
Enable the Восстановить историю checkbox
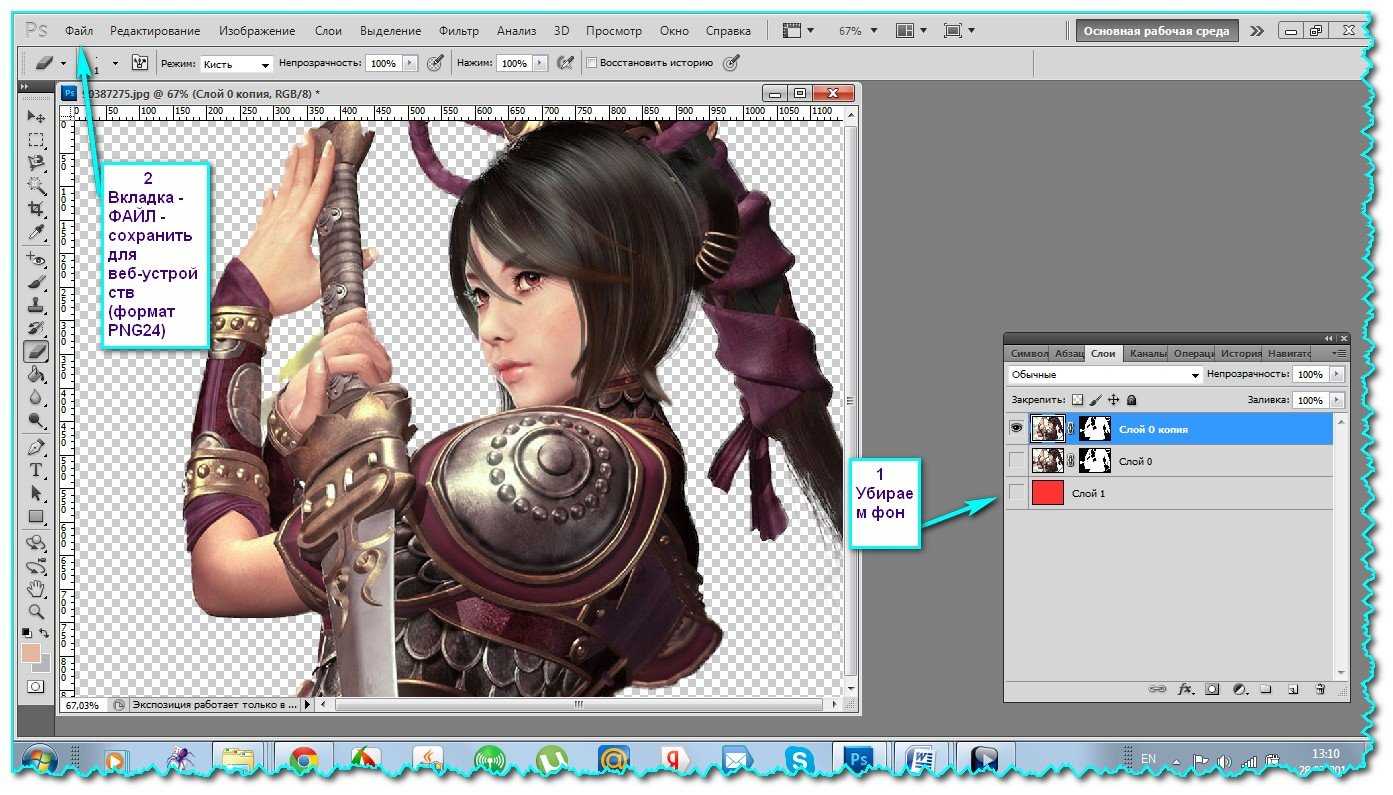click(x=591, y=63)
